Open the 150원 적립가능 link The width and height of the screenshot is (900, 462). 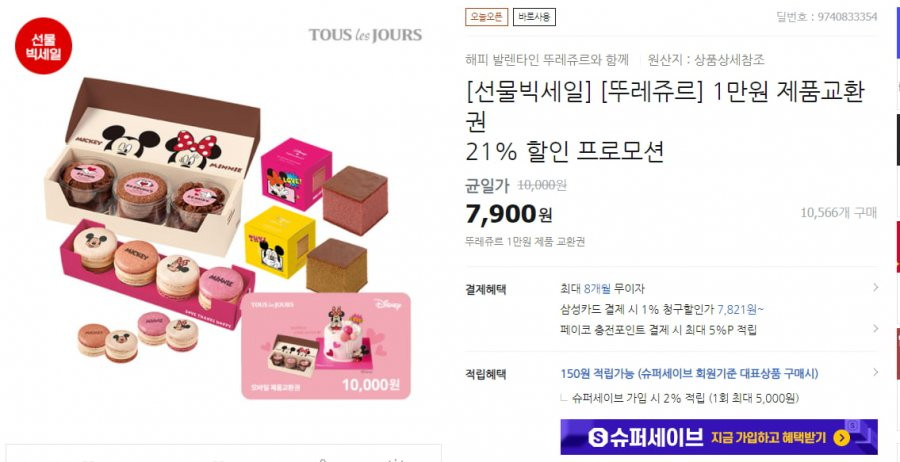tap(689, 374)
